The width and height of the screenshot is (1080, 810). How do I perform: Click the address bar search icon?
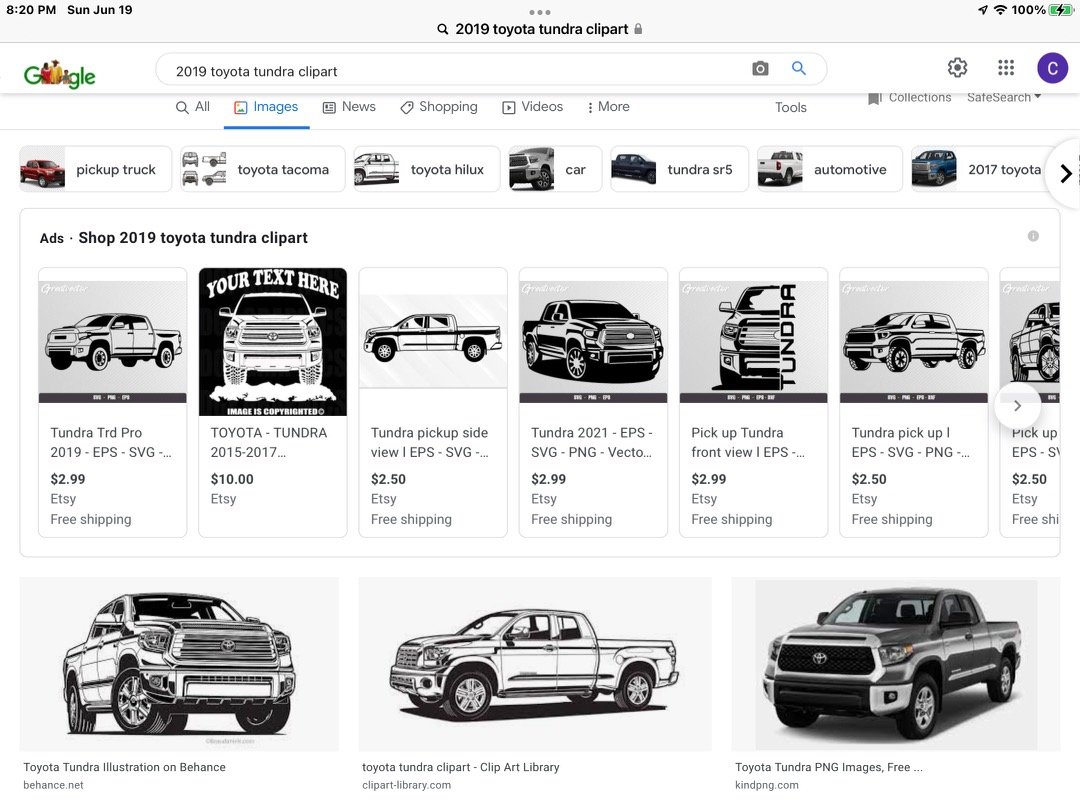[443, 29]
